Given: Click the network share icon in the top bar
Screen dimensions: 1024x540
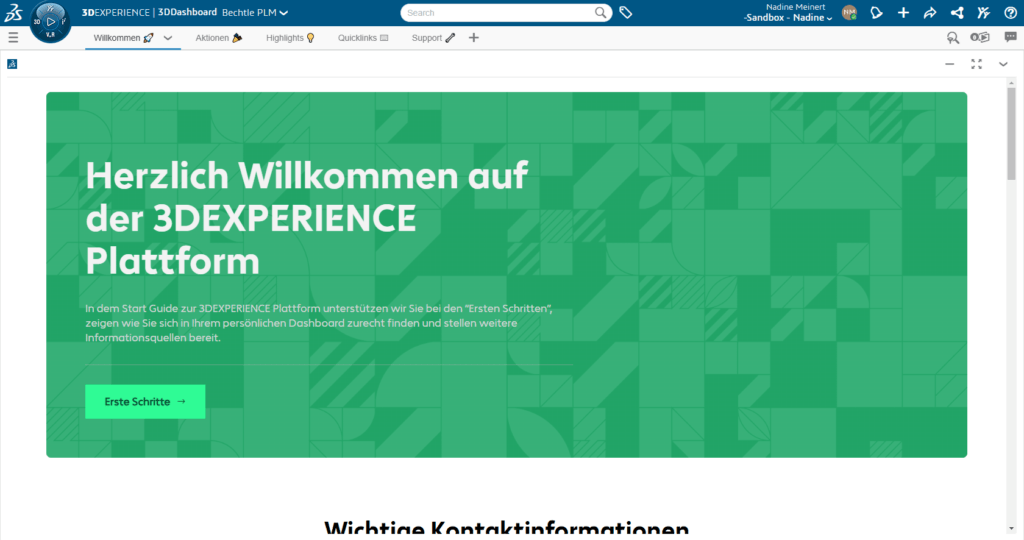Looking at the screenshot, I should click(x=957, y=13).
